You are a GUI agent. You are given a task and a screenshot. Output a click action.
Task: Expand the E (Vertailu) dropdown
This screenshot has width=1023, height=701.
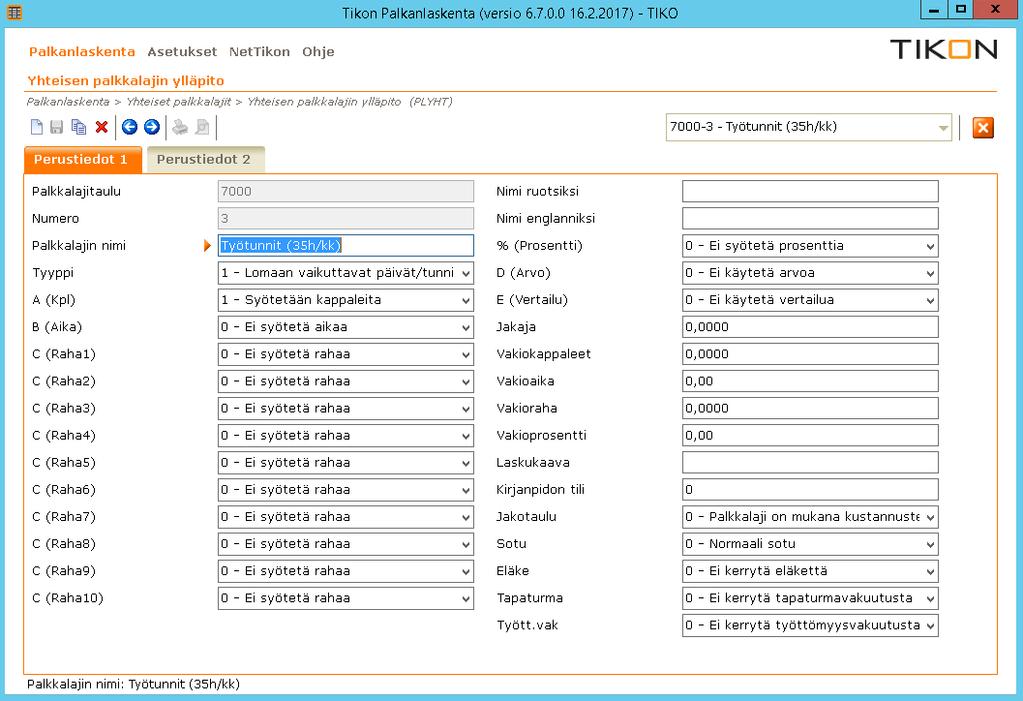pyautogui.click(x=930, y=300)
